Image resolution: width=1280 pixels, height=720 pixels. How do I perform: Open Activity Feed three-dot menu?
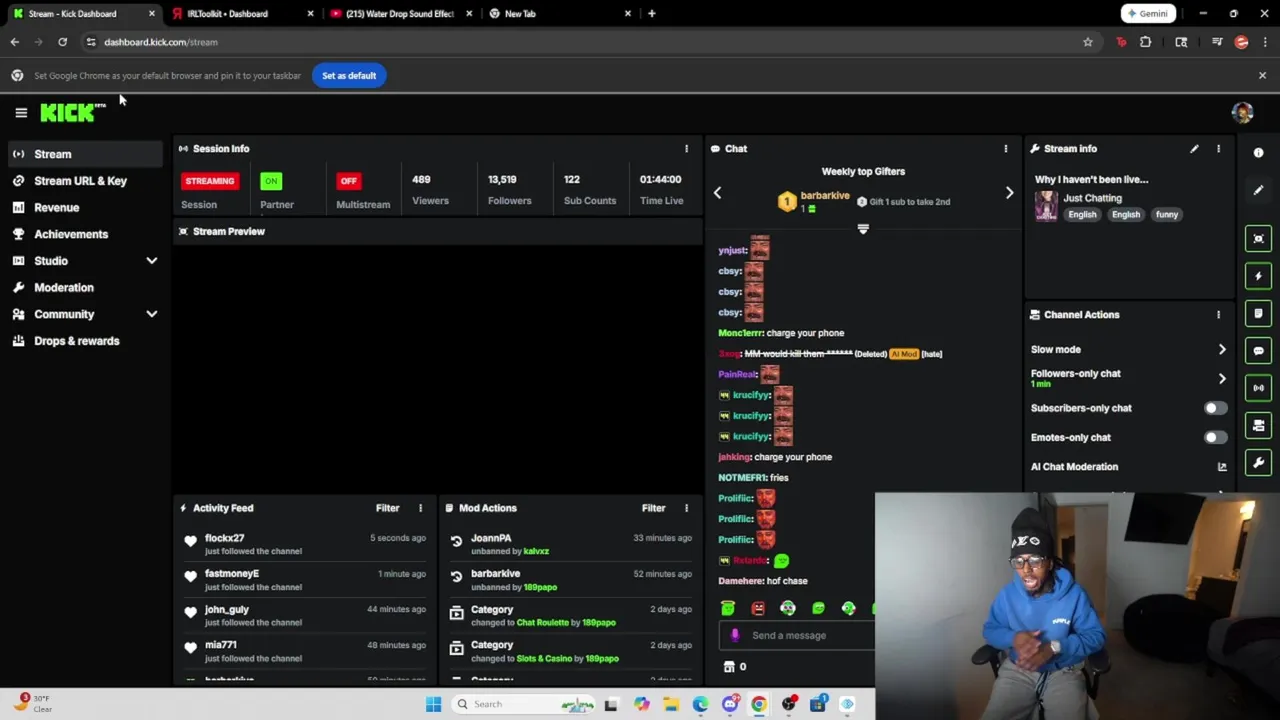[420, 508]
